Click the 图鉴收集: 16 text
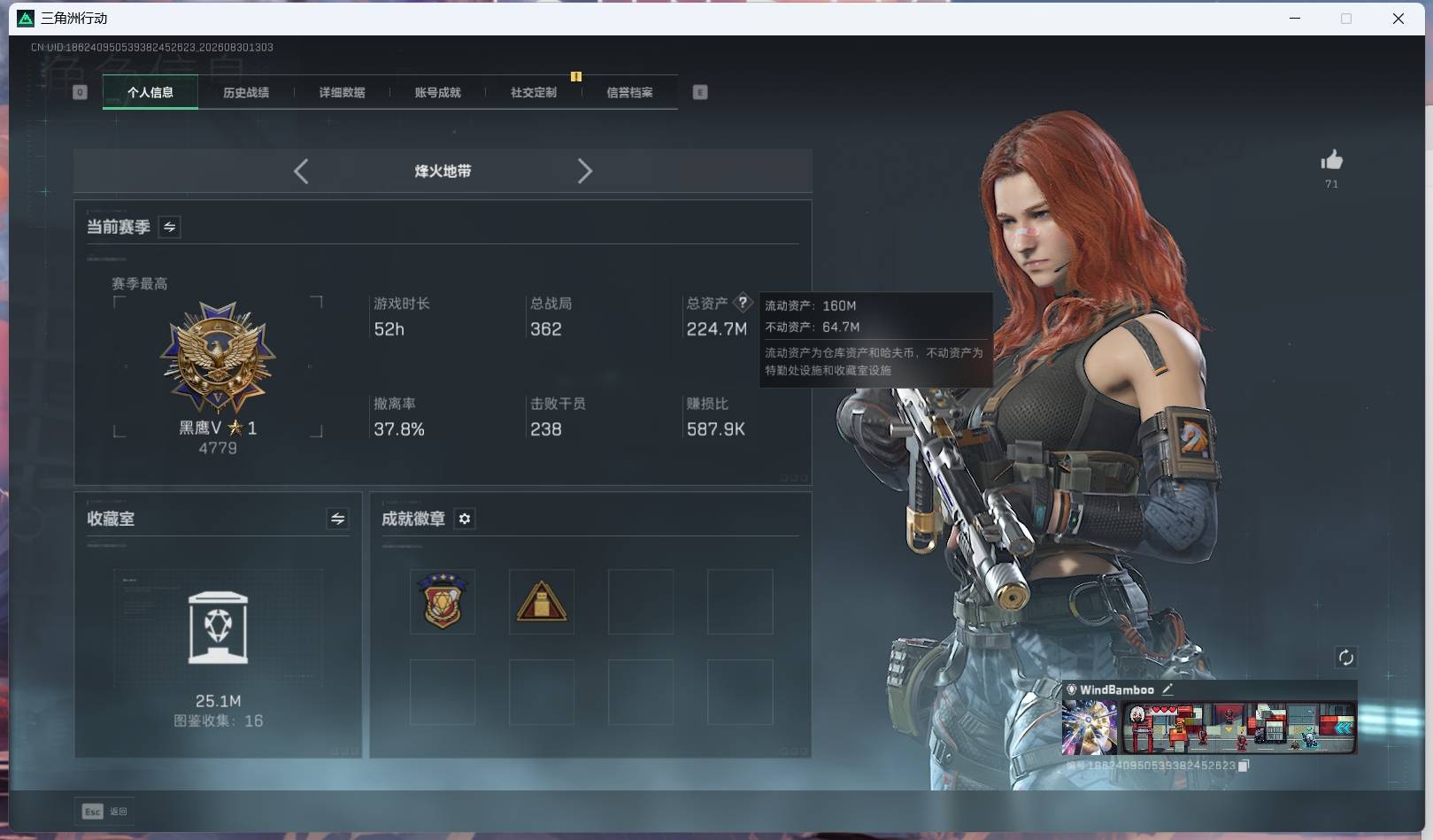Image resolution: width=1433 pixels, height=840 pixels. click(218, 721)
